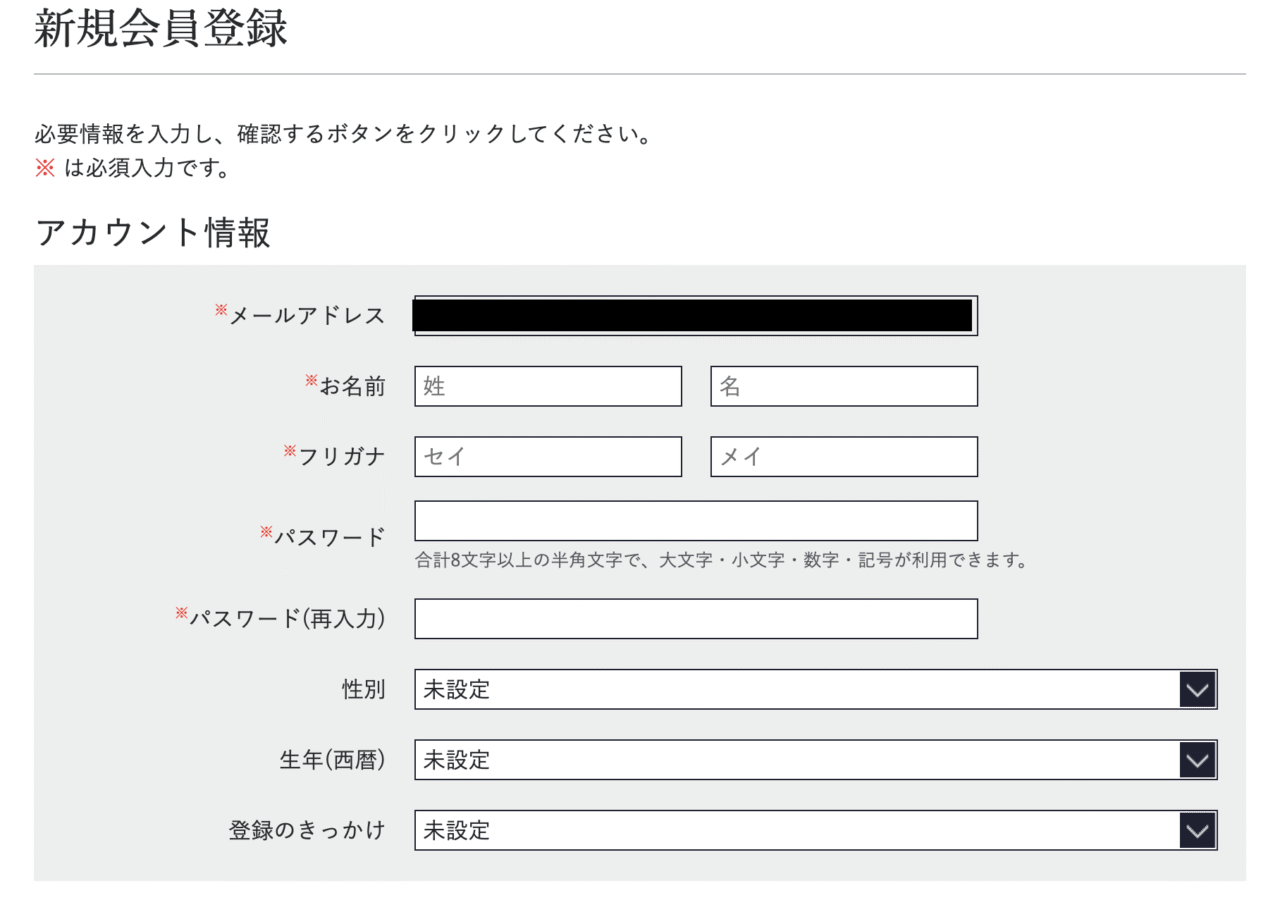Click the フリガナ label text
The height and width of the screenshot is (912, 1280).
tap(342, 457)
